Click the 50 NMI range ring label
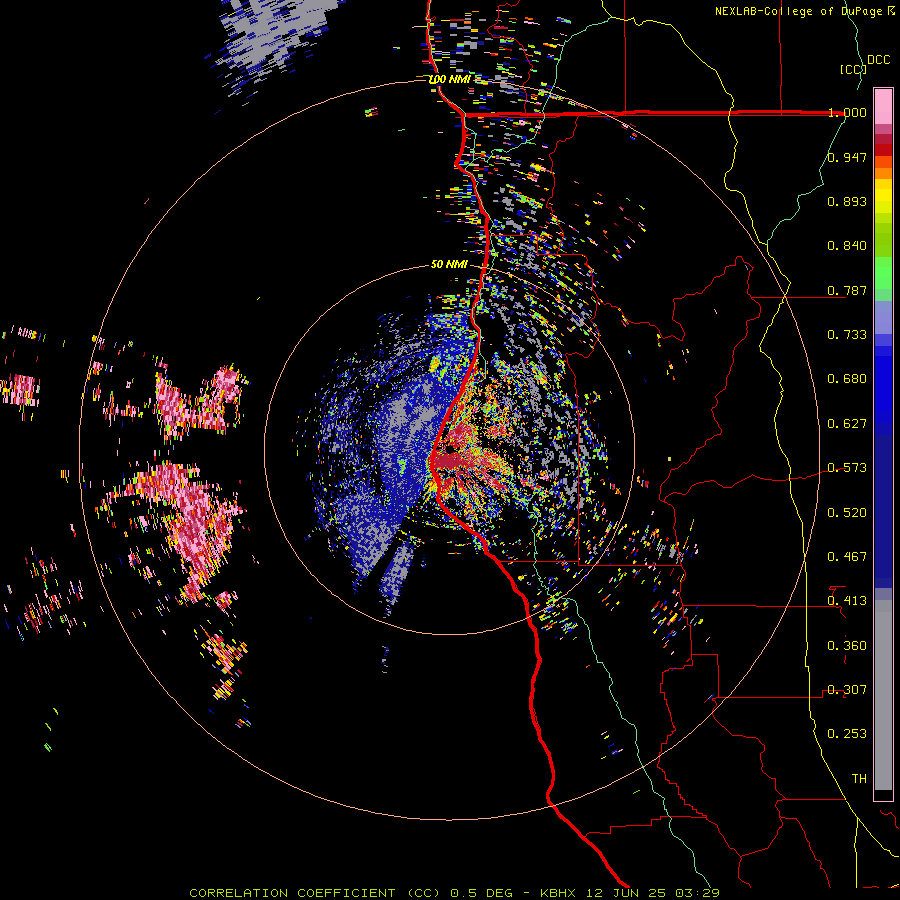This screenshot has width=900, height=900. (449, 265)
